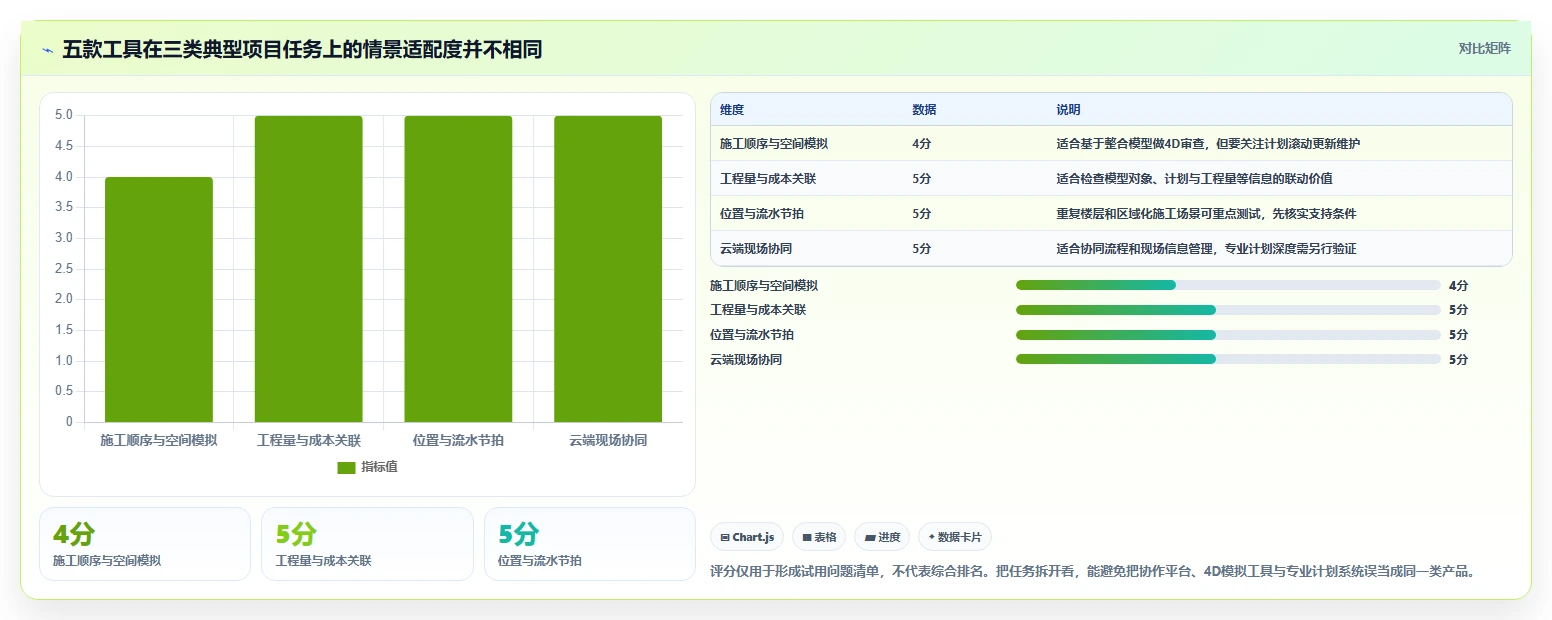1552x620 pixels.
Task: Open the 5分 位置与流水节拍 data card
Action: 590,544
